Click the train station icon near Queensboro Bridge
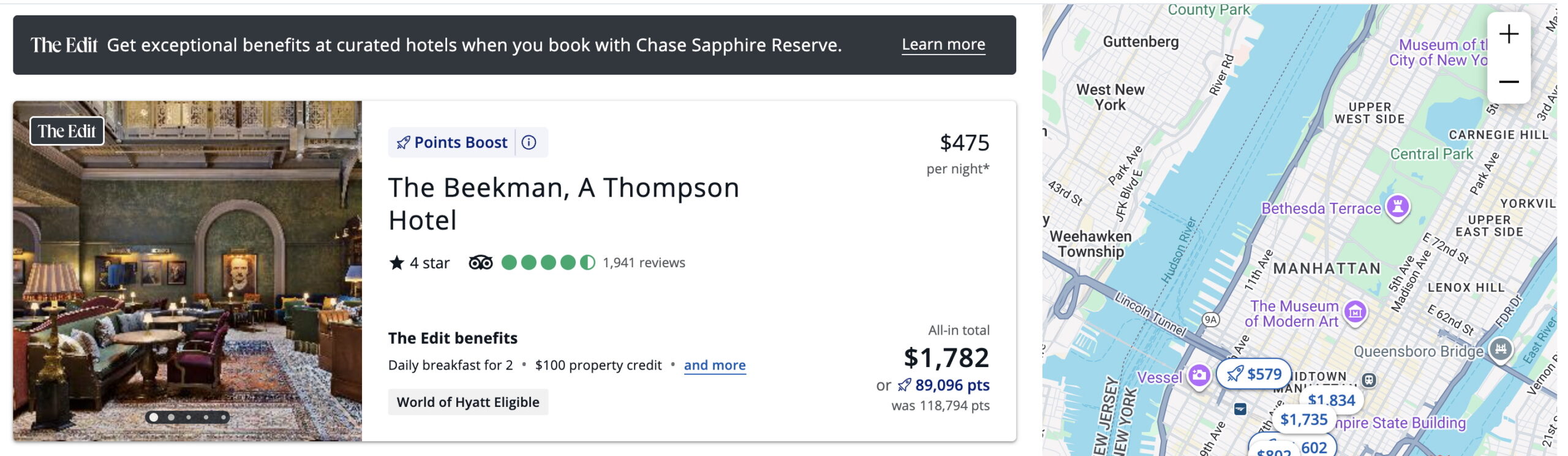This screenshot has height=456, width=1568. (1369, 380)
